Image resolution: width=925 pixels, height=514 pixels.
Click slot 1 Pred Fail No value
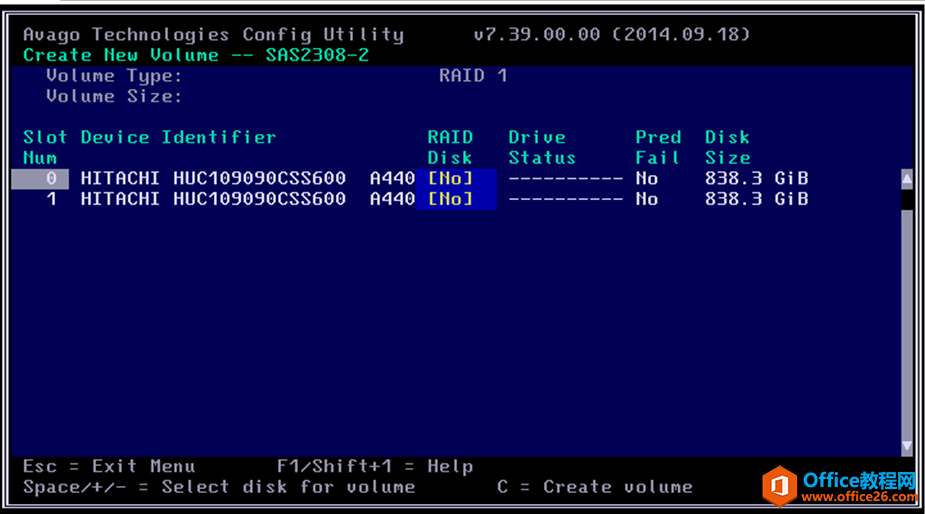pos(647,199)
